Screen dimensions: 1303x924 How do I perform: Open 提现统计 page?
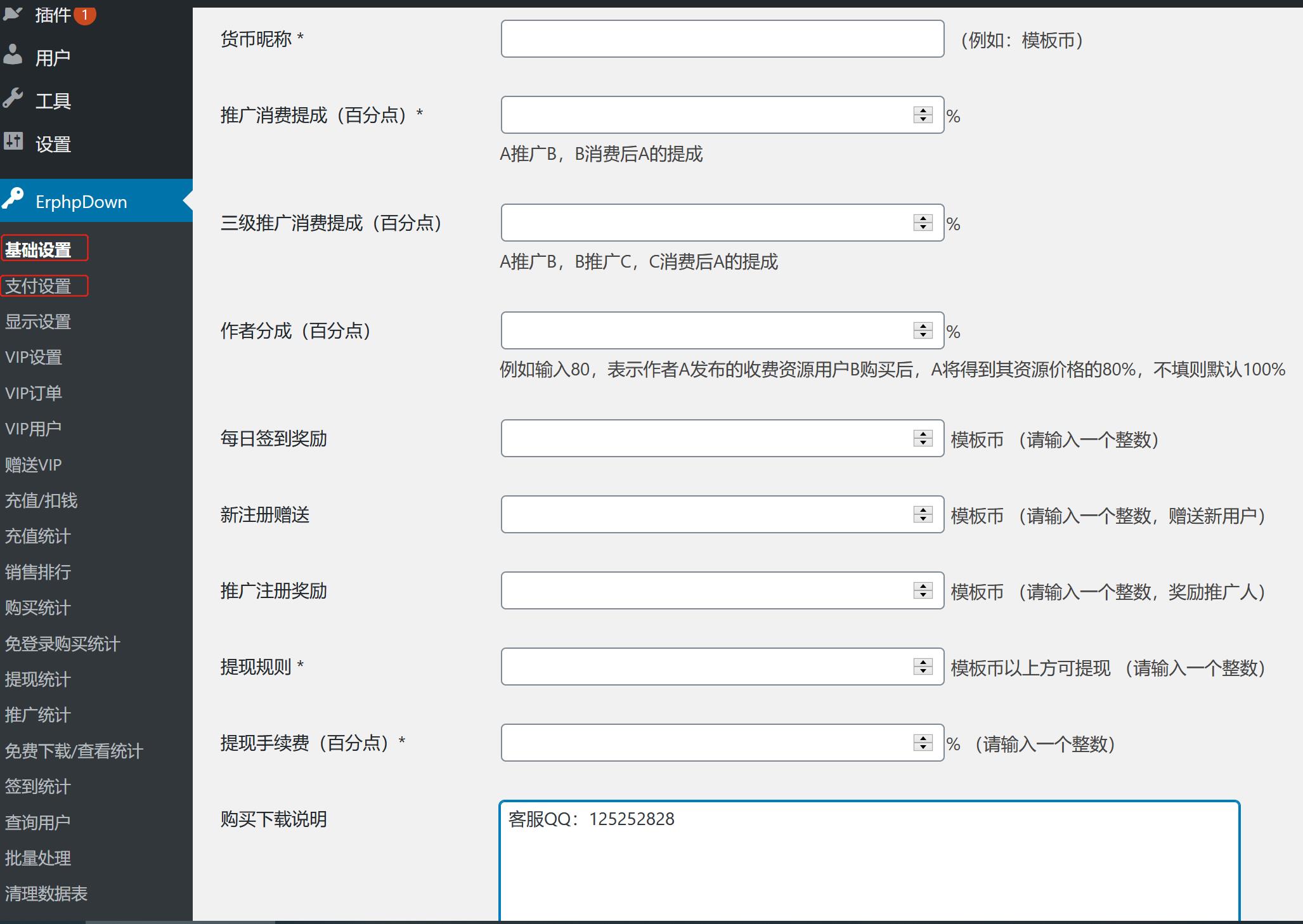click(38, 679)
